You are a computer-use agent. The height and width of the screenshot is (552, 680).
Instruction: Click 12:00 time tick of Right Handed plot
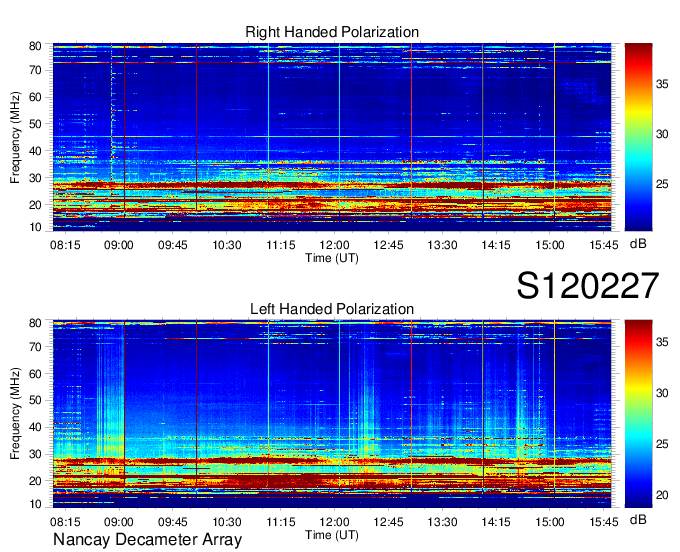[x=334, y=245]
